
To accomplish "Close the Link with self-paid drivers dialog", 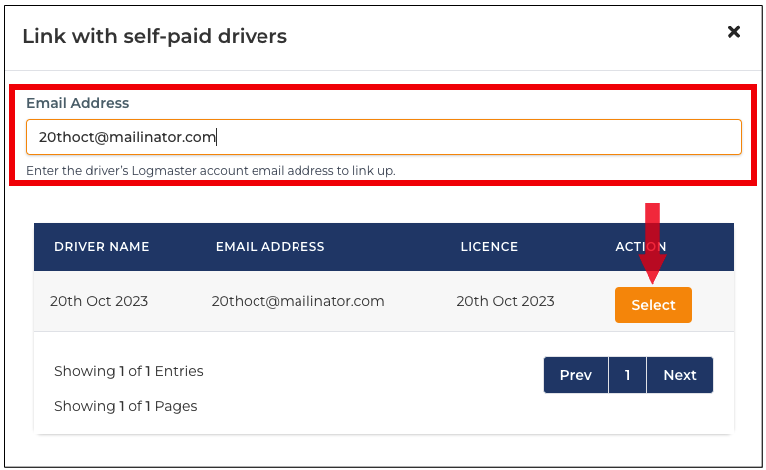I will click(734, 32).
